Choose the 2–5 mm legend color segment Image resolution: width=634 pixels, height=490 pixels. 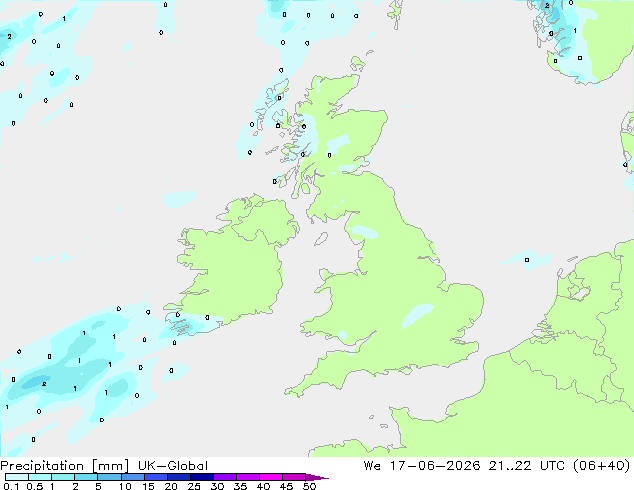coord(86,477)
